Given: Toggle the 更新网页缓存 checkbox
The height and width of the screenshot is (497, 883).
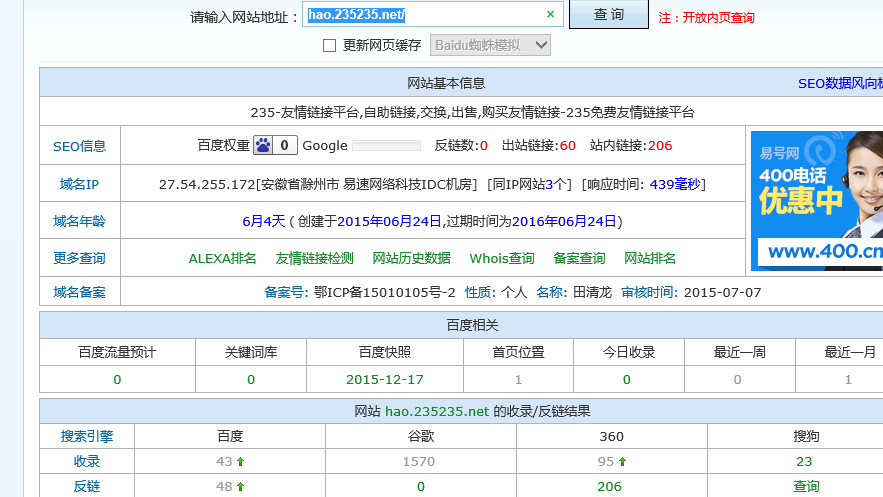Looking at the screenshot, I should (x=330, y=45).
